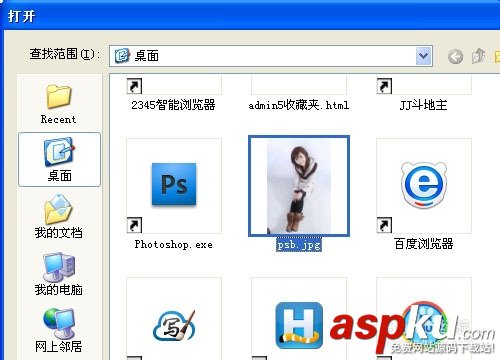Open 网上邻居 in the places bar
500x360 pixels.
59,331
